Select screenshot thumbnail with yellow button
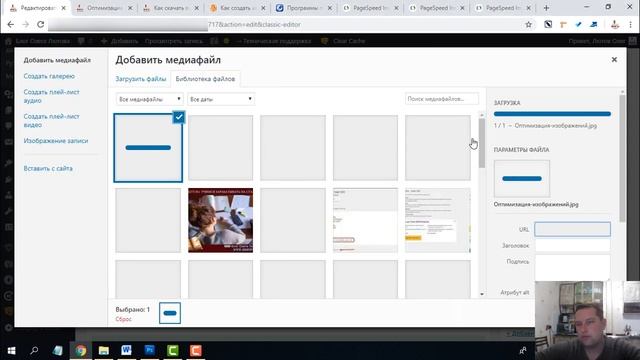This screenshot has width=640, height=360. click(438, 220)
